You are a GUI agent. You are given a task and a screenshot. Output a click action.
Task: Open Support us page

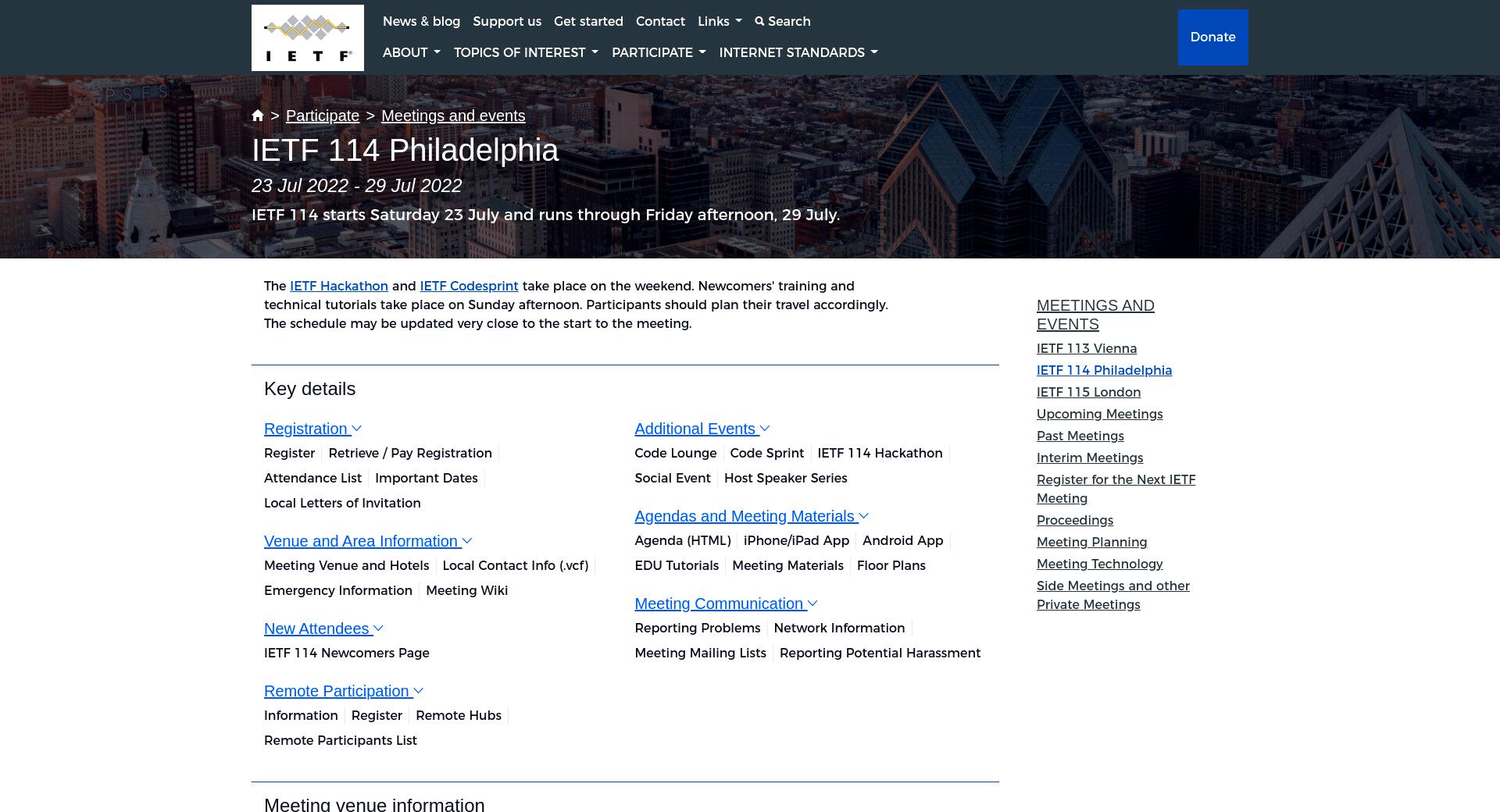(x=507, y=21)
